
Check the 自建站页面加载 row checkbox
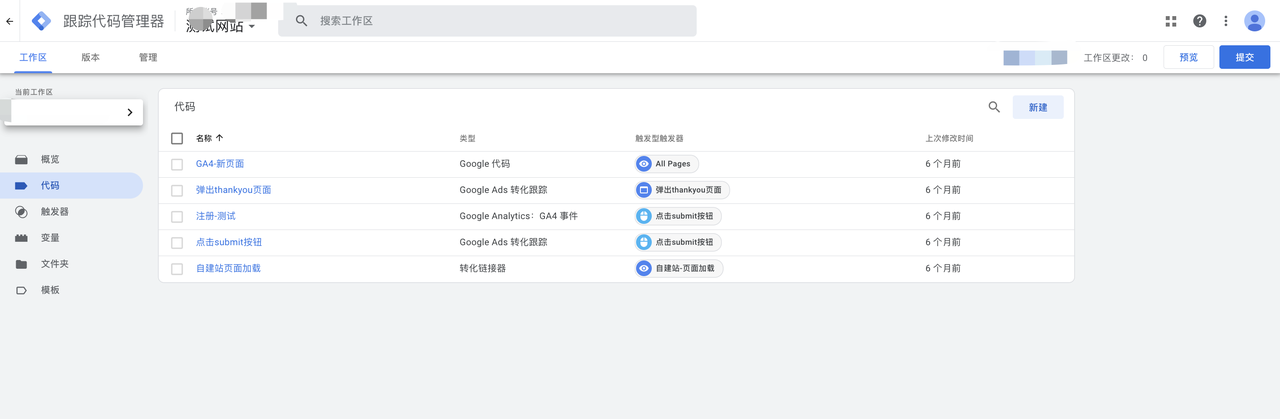click(177, 268)
